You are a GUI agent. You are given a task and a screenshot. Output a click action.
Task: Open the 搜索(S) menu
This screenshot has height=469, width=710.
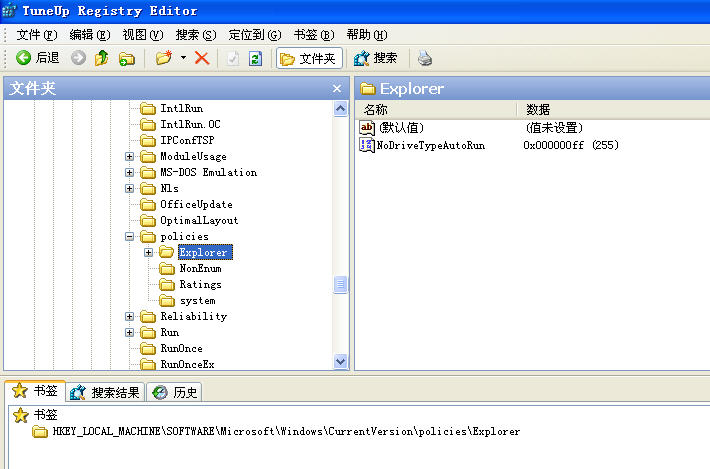(196, 35)
